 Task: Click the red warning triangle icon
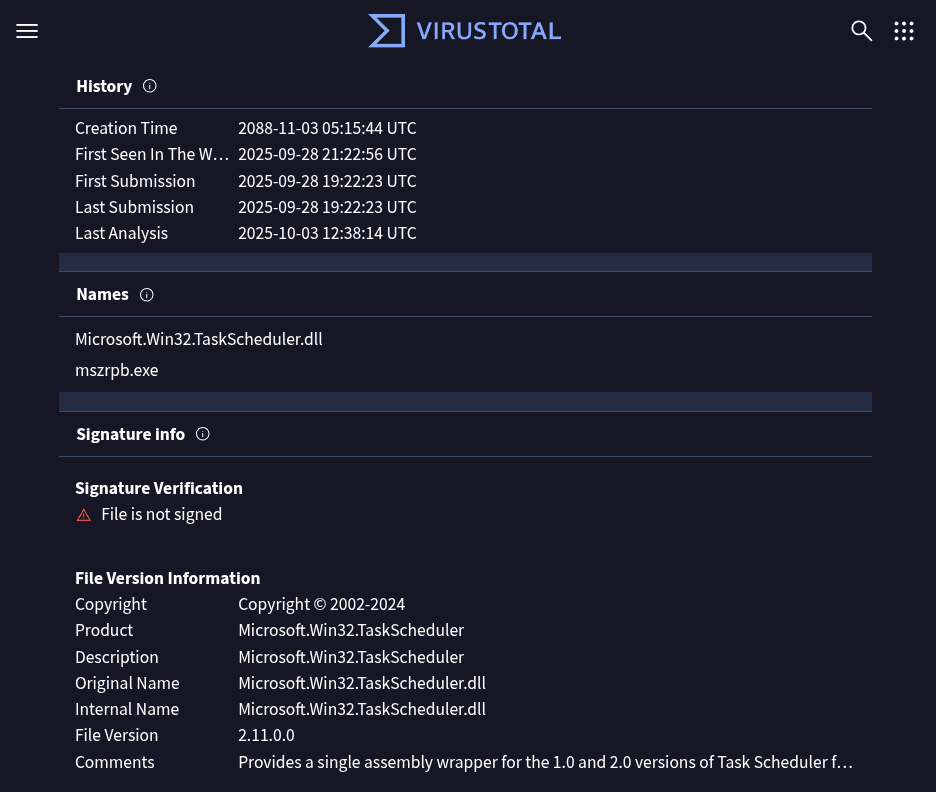coord(84,515)
